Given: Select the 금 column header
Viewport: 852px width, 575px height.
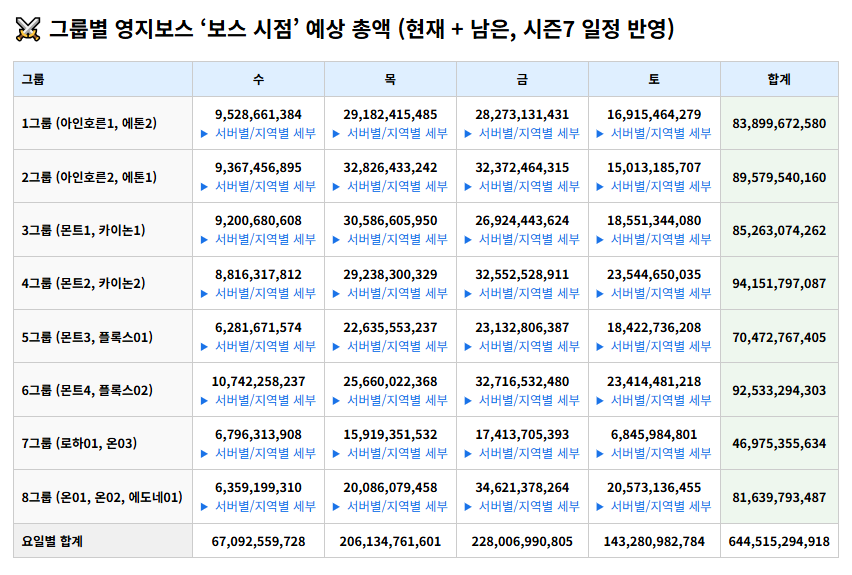Looking at the screenshot, I should [522, 78].
